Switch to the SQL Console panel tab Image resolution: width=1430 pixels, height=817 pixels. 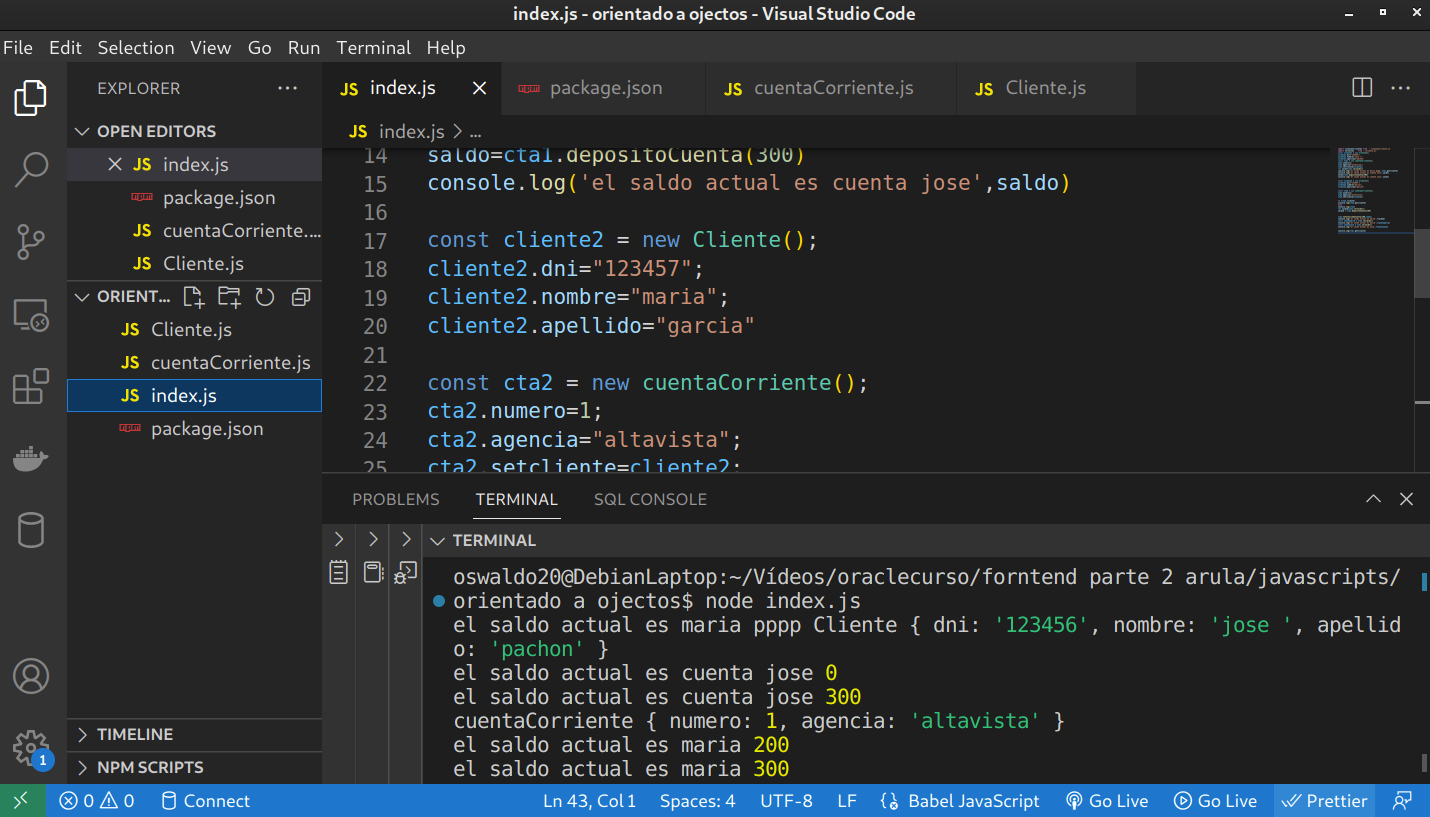pyautogui.click(x=650, y=499)
